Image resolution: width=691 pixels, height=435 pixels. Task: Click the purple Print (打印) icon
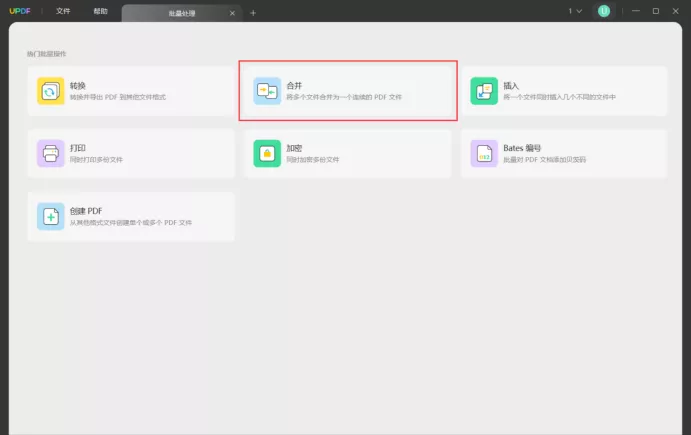(50, 153)
